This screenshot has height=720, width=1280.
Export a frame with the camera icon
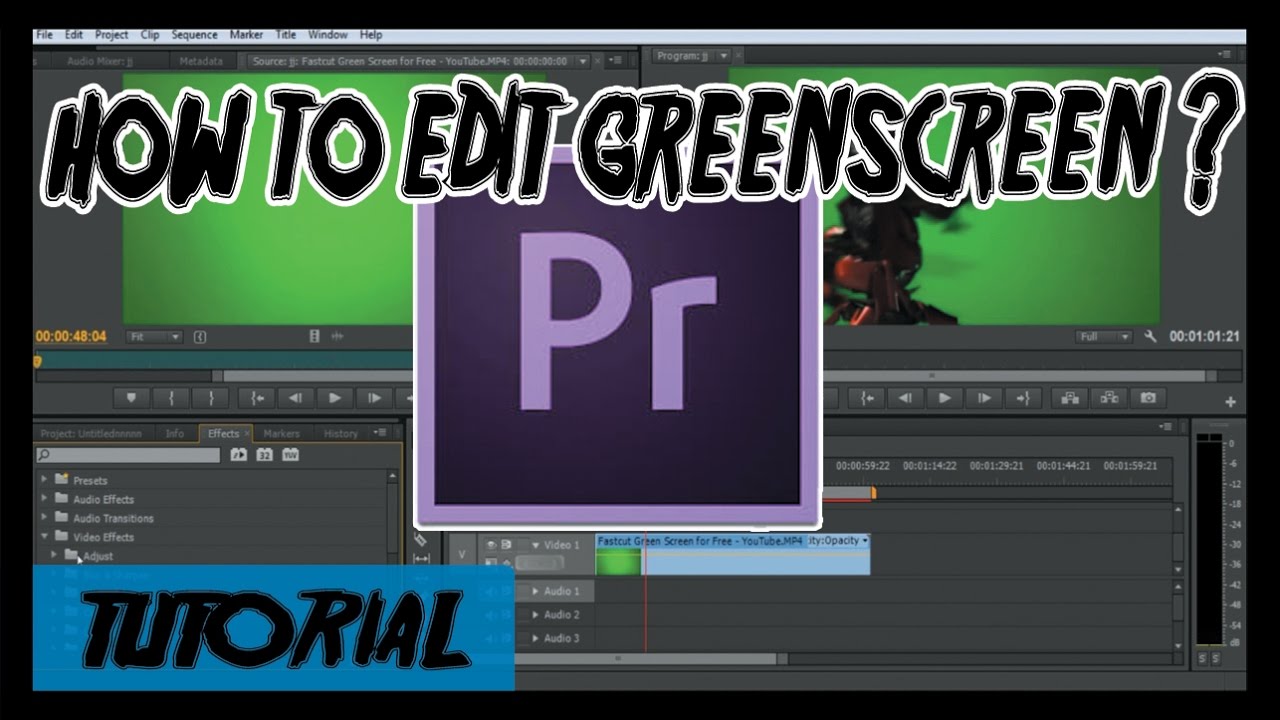1149,398
